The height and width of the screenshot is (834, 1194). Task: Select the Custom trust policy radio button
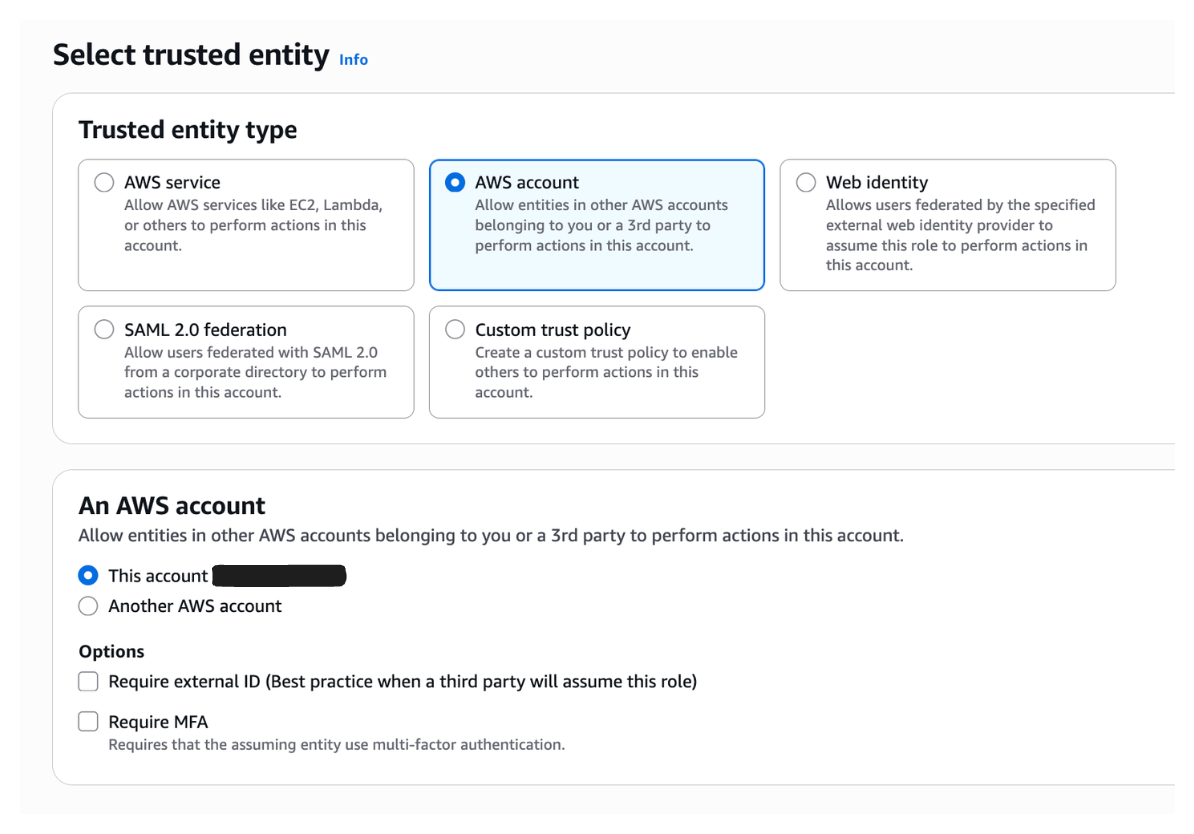(455, 329)
